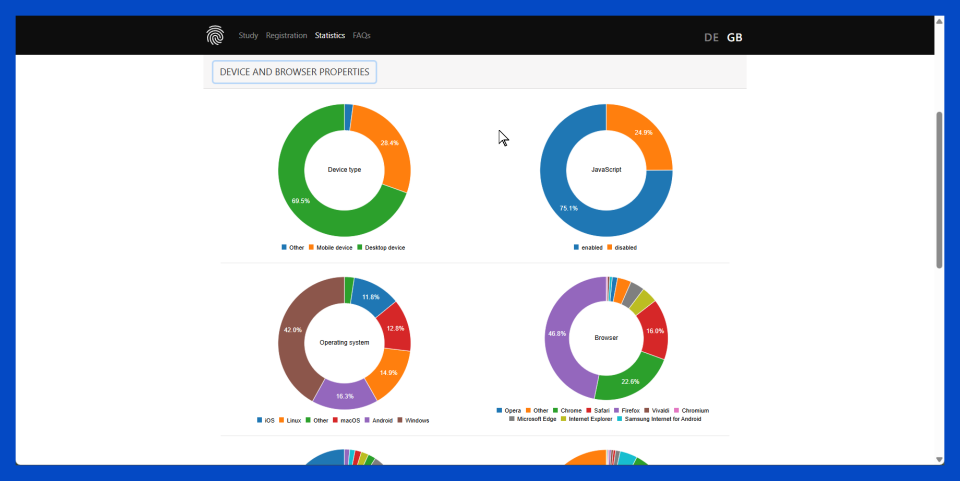Click the fingerprint logo icon
960x481 pixels.
tap(216, 35)
